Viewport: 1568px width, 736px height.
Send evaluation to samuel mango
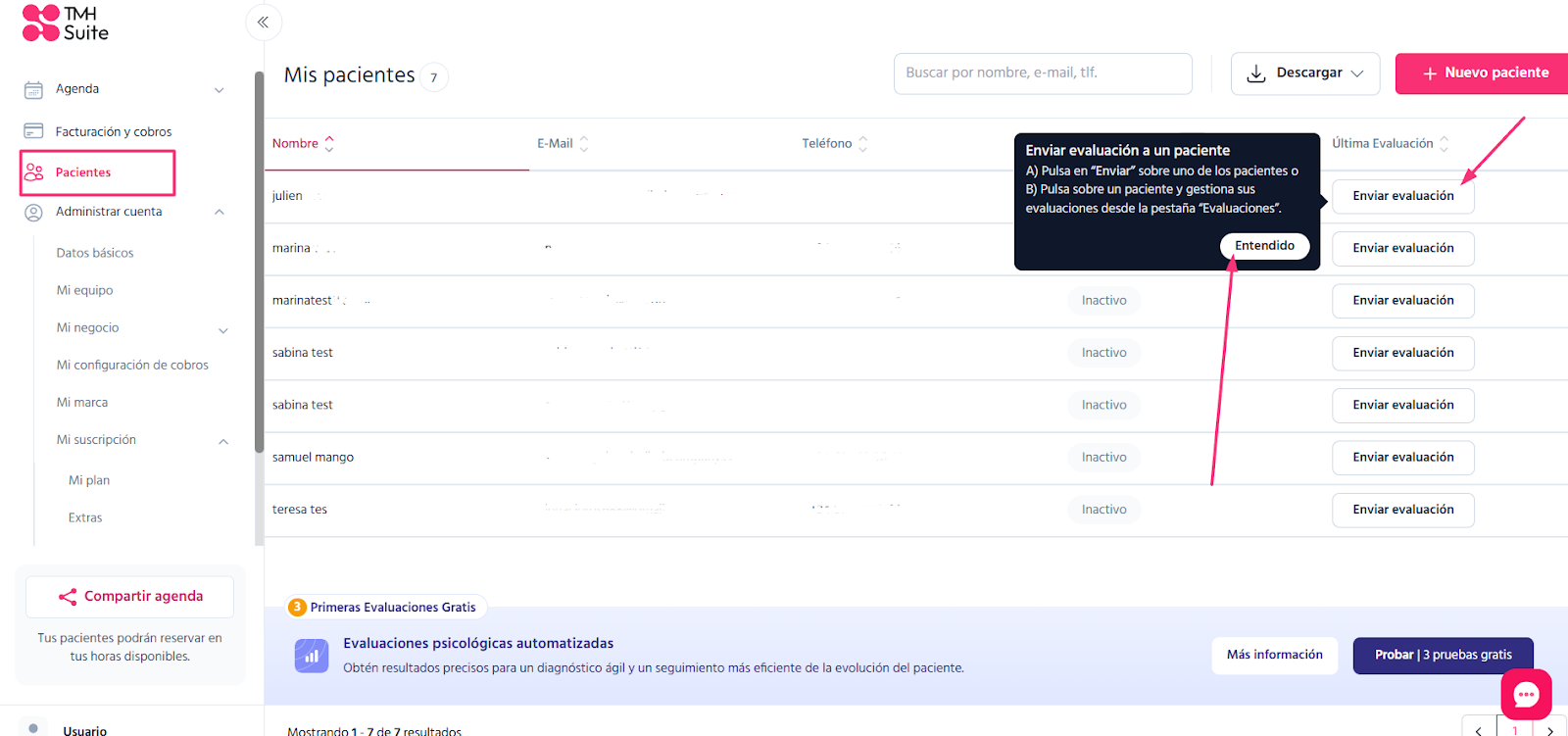1403,458
